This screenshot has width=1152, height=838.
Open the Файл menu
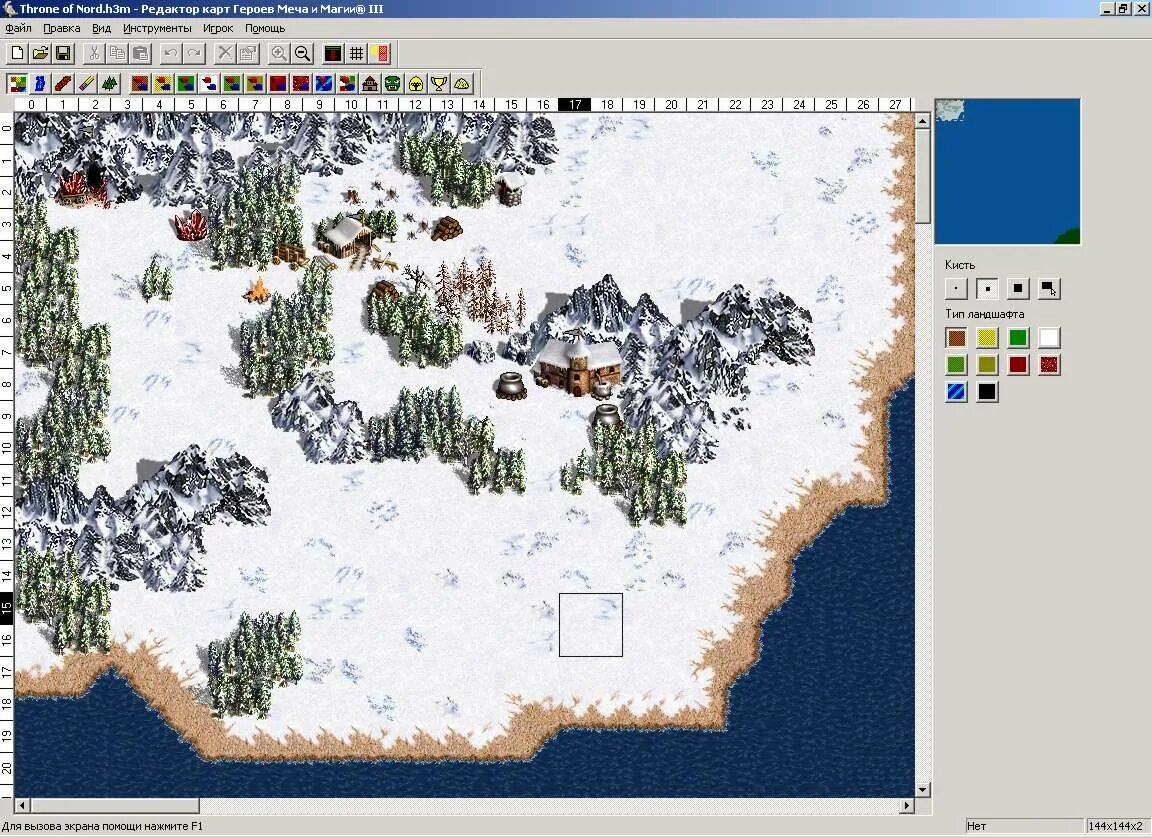pos(18,28)
